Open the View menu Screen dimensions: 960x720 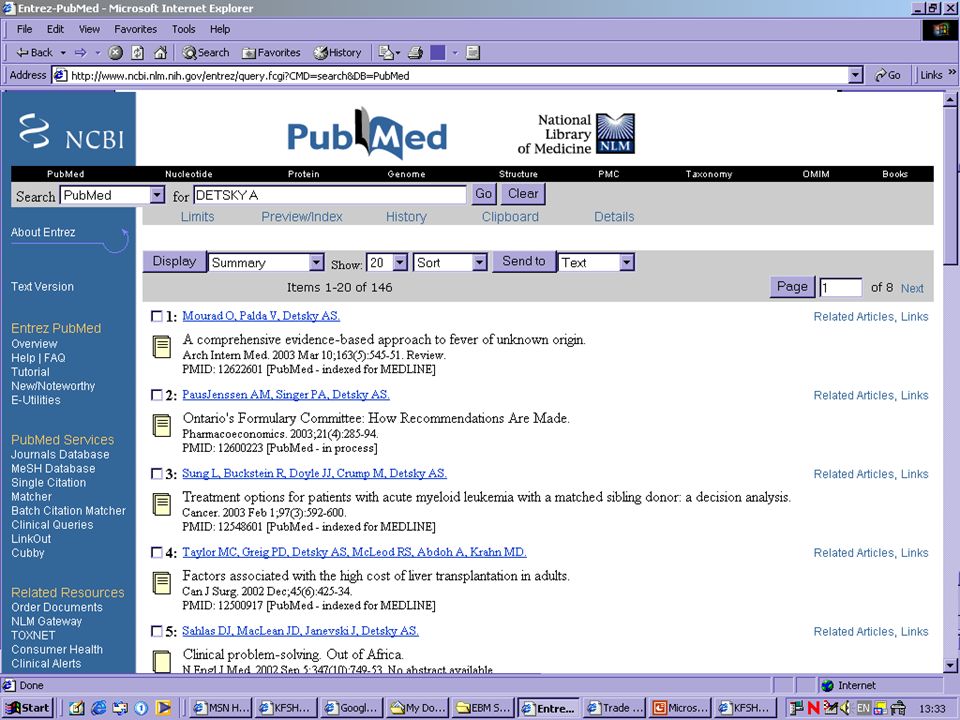pyautogui.click(x=89, y=29)
